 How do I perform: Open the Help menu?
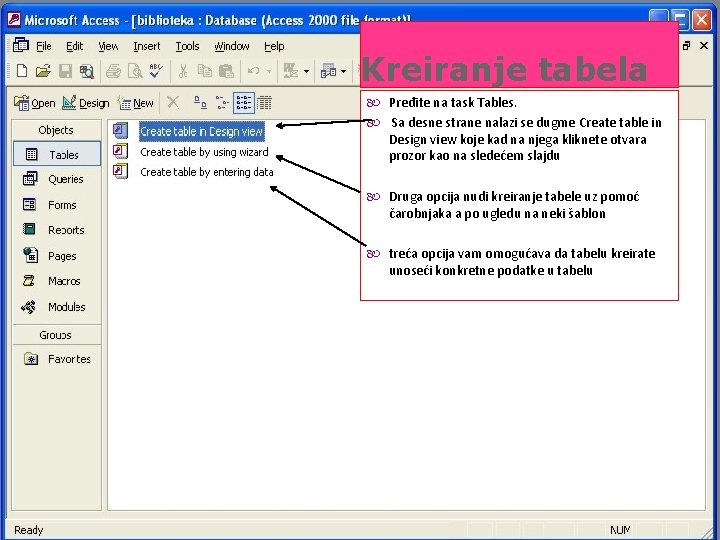[274, 46]
